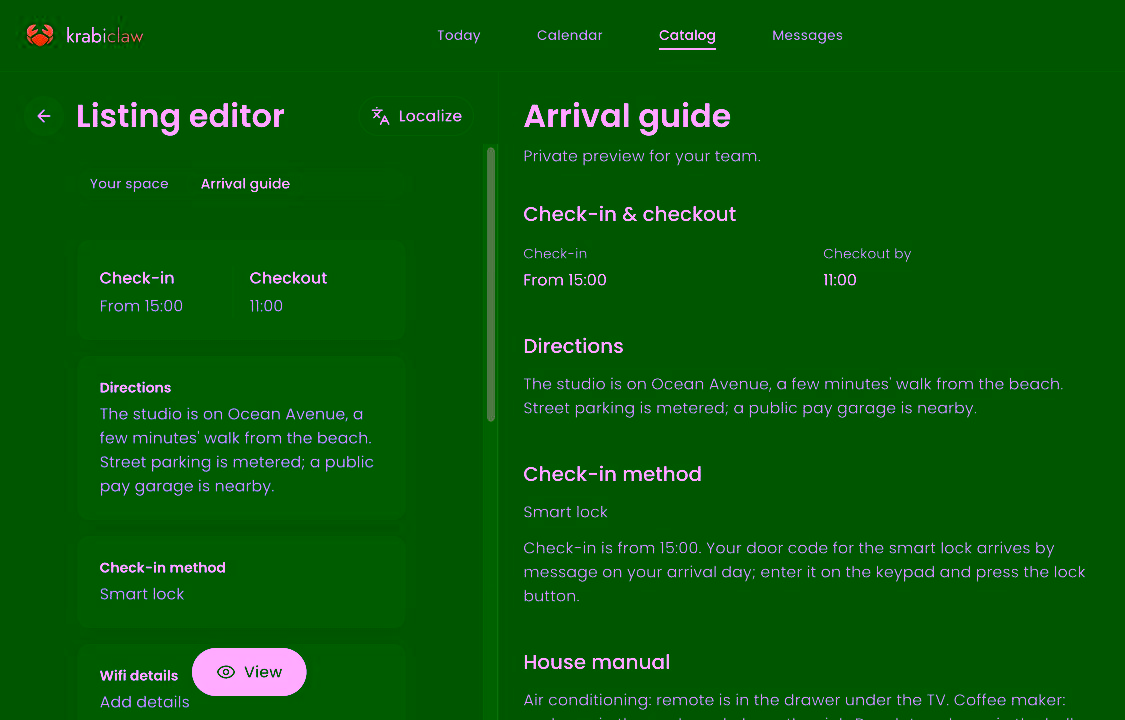Open the Check-in method Smart lock card
The image size is (1125, 720).
[x=242, y=582]
